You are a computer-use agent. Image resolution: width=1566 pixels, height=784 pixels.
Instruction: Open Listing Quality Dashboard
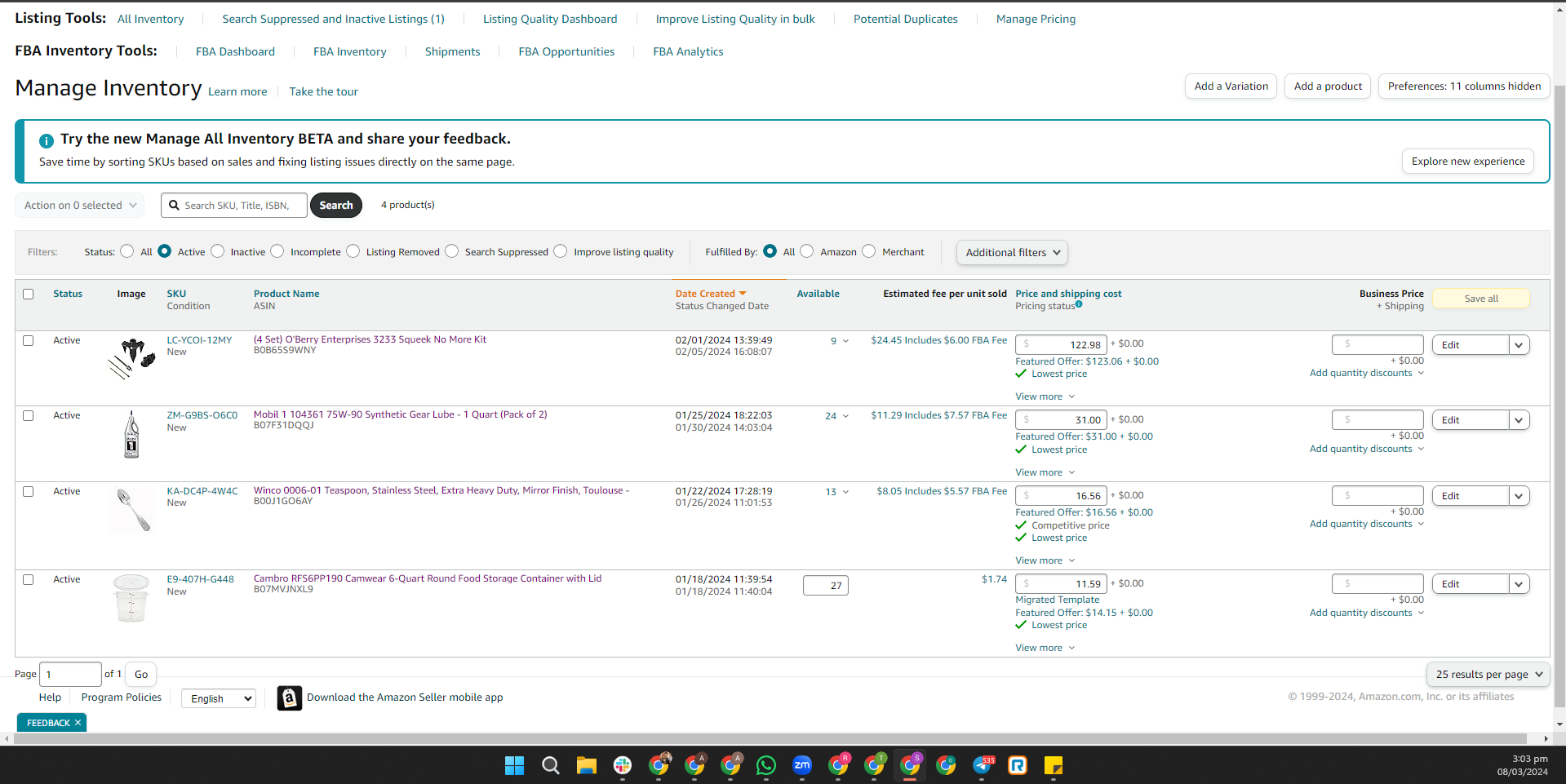550,19
